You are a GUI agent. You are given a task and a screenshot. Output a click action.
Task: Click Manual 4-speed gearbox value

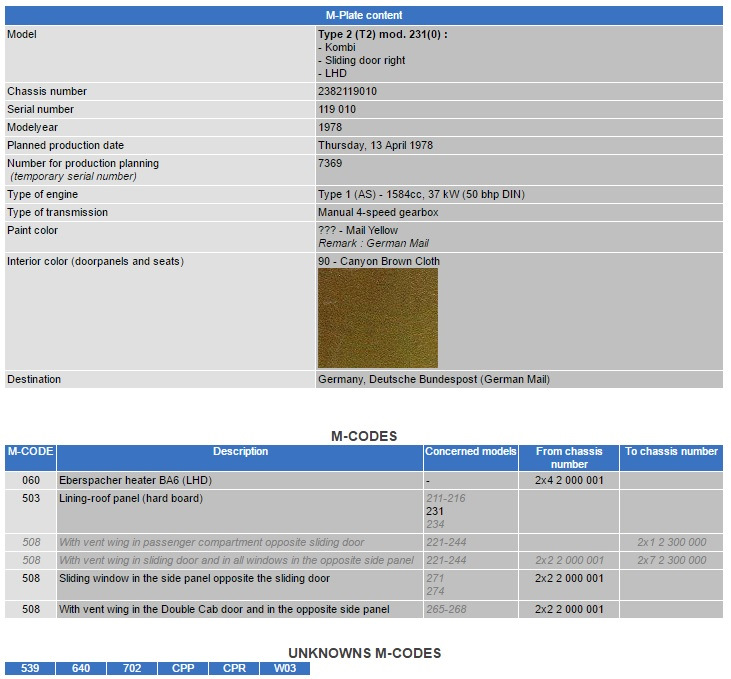[x=378, y=213]
